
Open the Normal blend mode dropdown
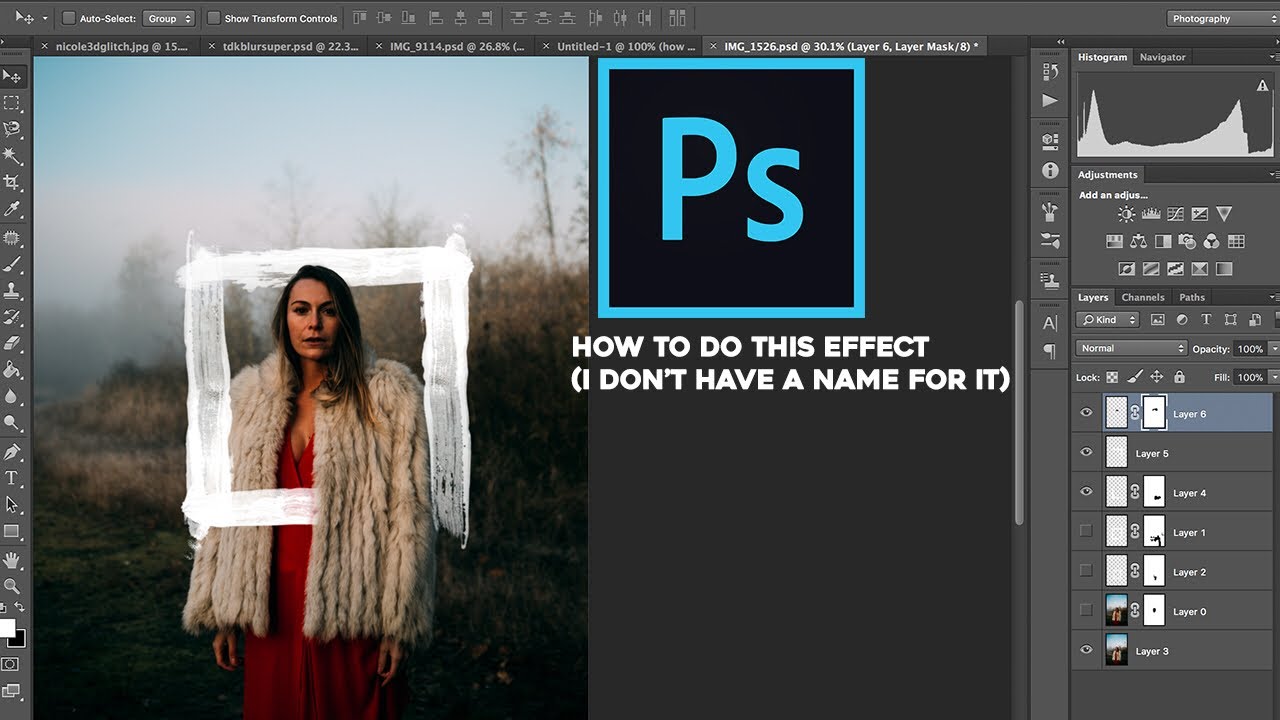tap(1131, 348)
